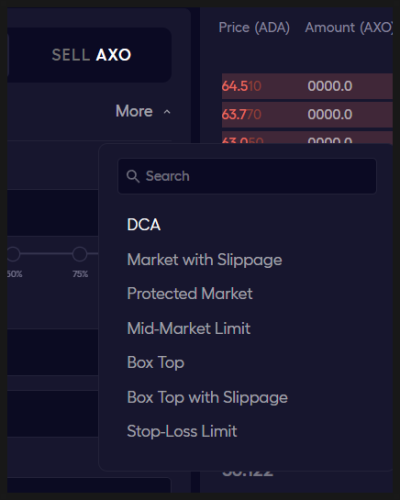Screen dimensions: 400x500
Task: Choose Box Top with Slippage
Action: pos(207,397)
